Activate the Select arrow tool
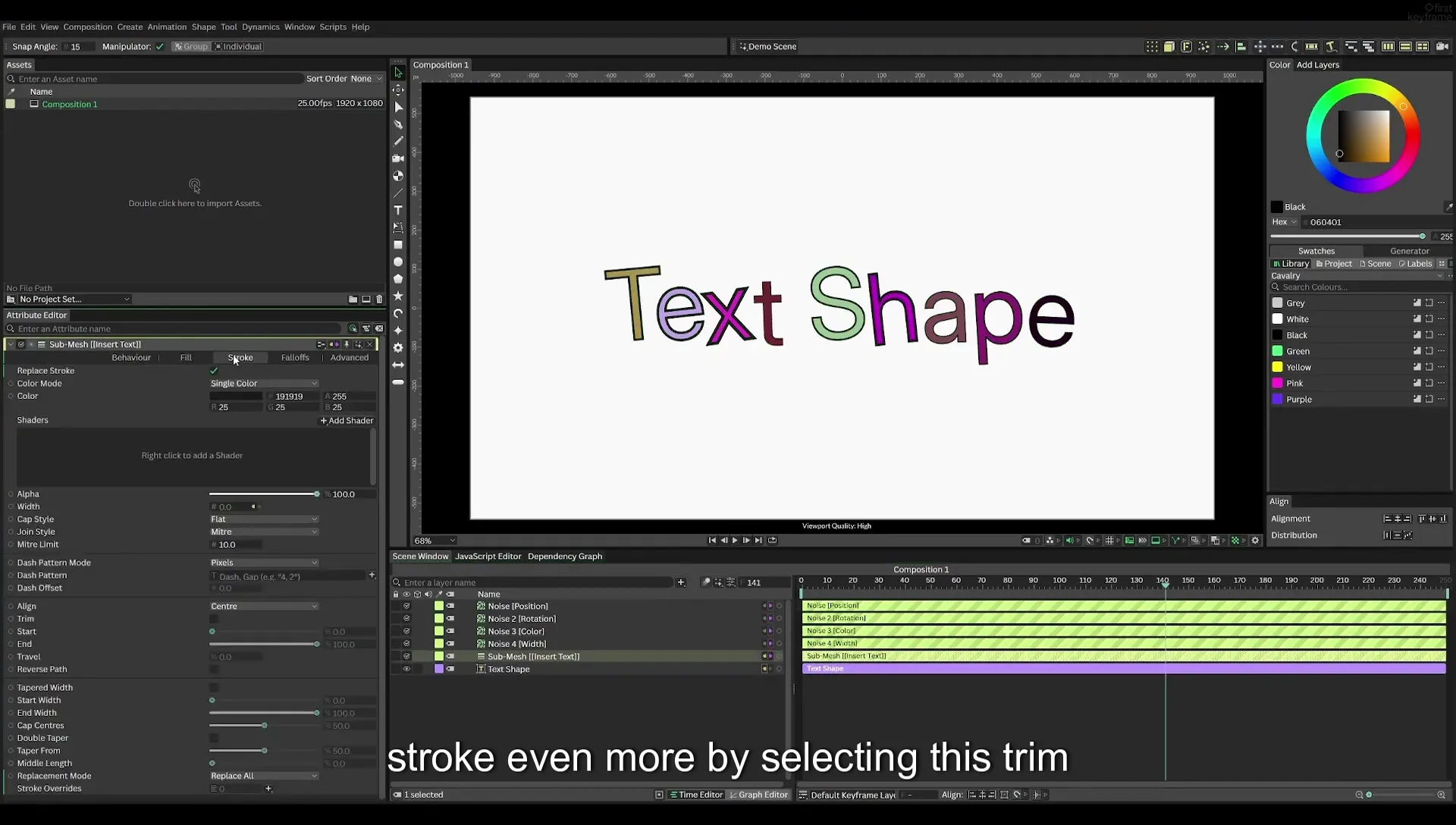The width and height of the screenshot is (1456, 825). tap(398, 73)
